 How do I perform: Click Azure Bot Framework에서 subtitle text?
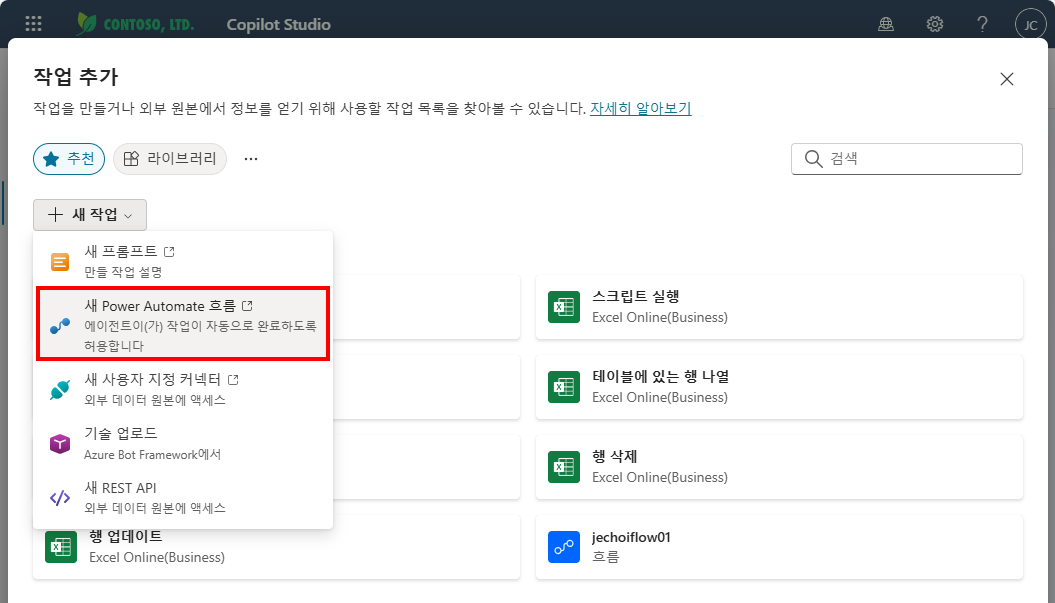(152, 454)
